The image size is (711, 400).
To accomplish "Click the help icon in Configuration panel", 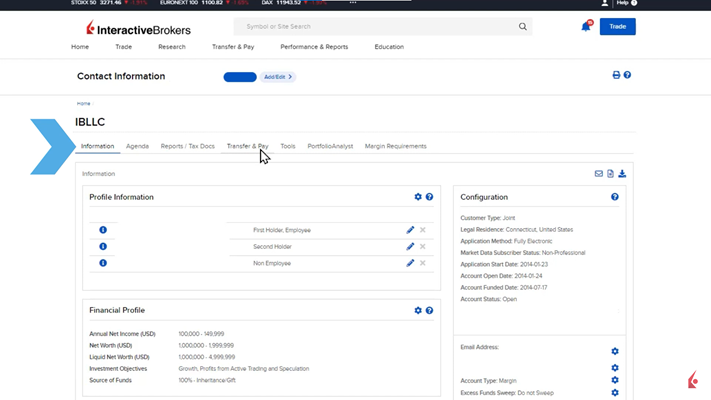I will click(x=615, y=197).
